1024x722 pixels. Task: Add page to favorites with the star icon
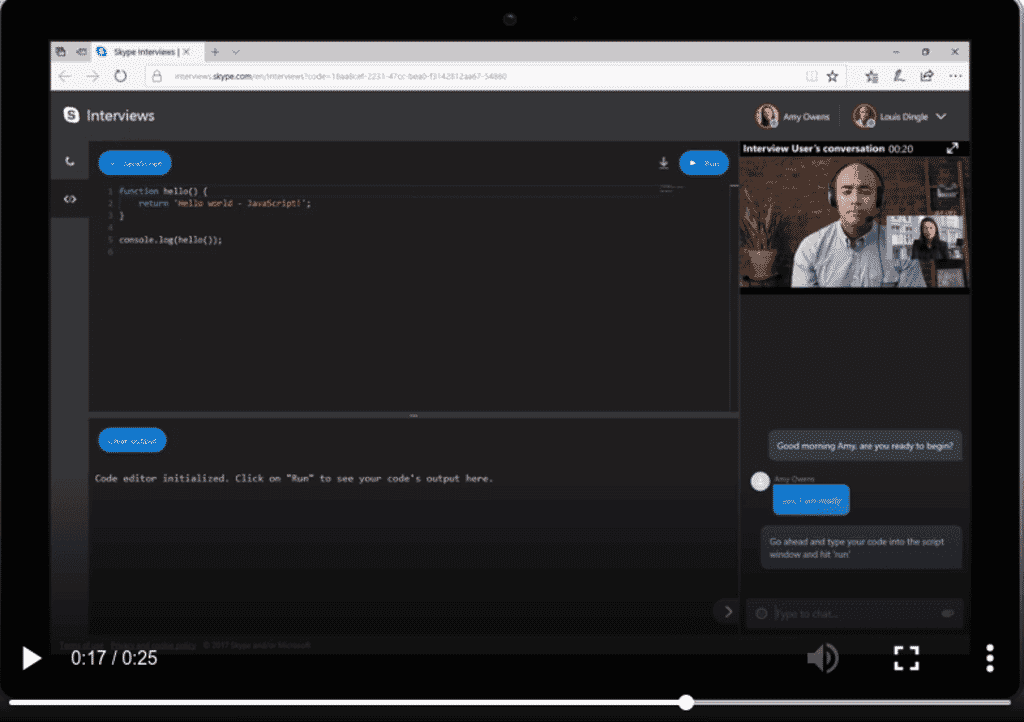(x=832, y=76)
